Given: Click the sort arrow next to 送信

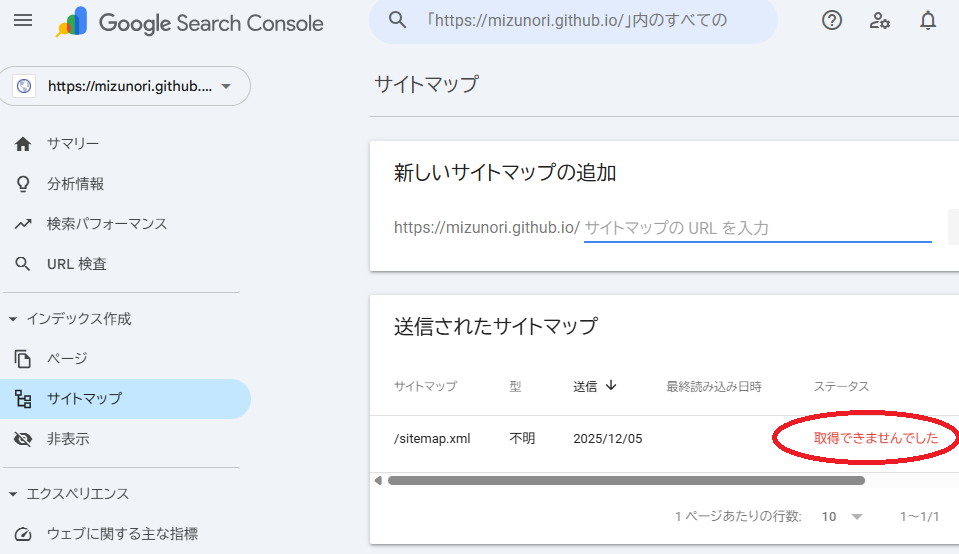Looking at the screenshot, I should [610, 386].
